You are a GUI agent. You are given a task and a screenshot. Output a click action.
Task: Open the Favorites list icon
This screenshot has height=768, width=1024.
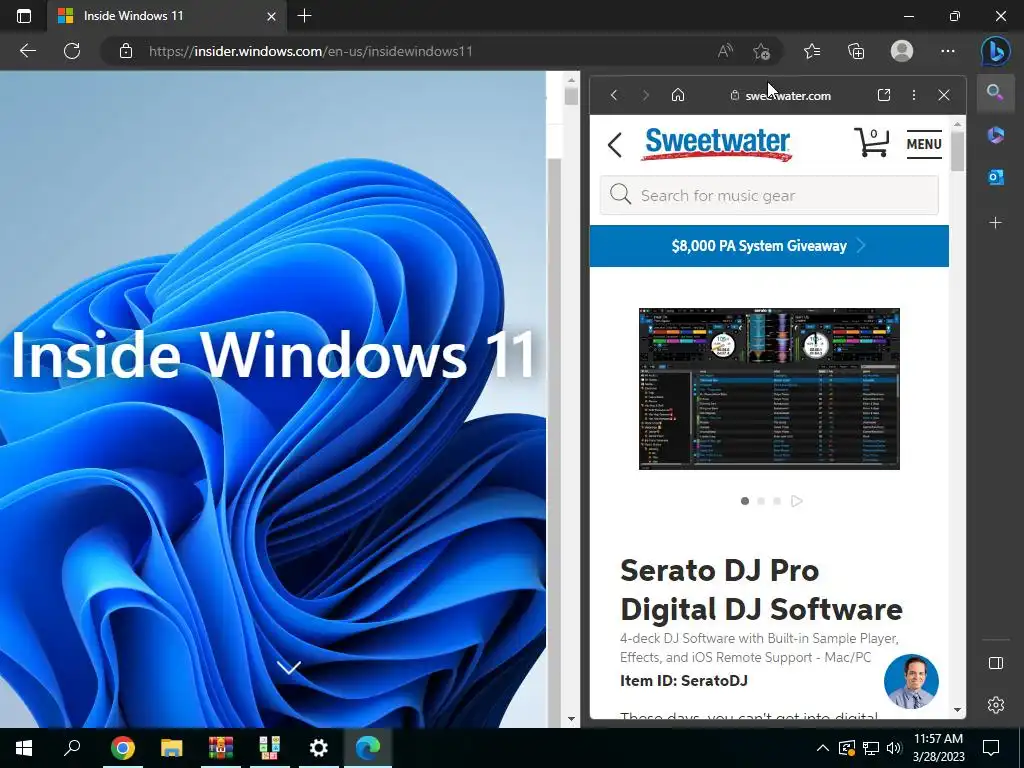(812, 51)
